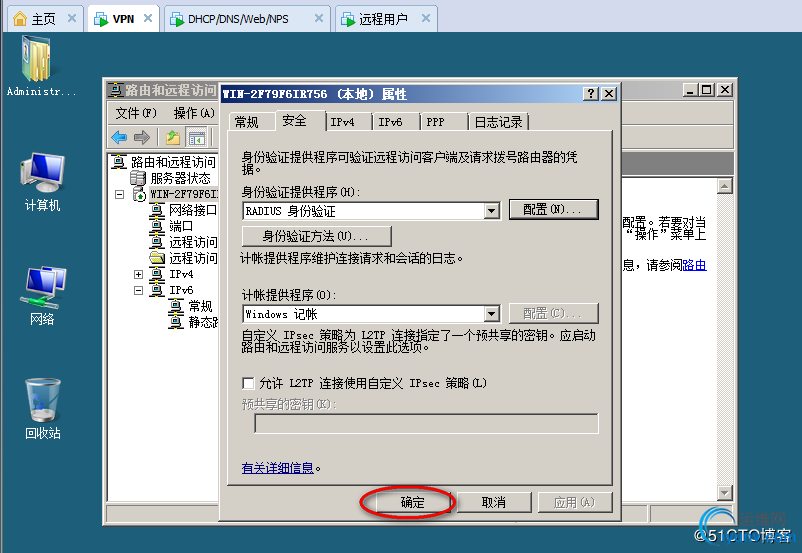The image size is (802, 553).
Task: Open the 身份验证提供程序 RADIUS dropdown
Action: pyautogui.click(x=492, y=211)
